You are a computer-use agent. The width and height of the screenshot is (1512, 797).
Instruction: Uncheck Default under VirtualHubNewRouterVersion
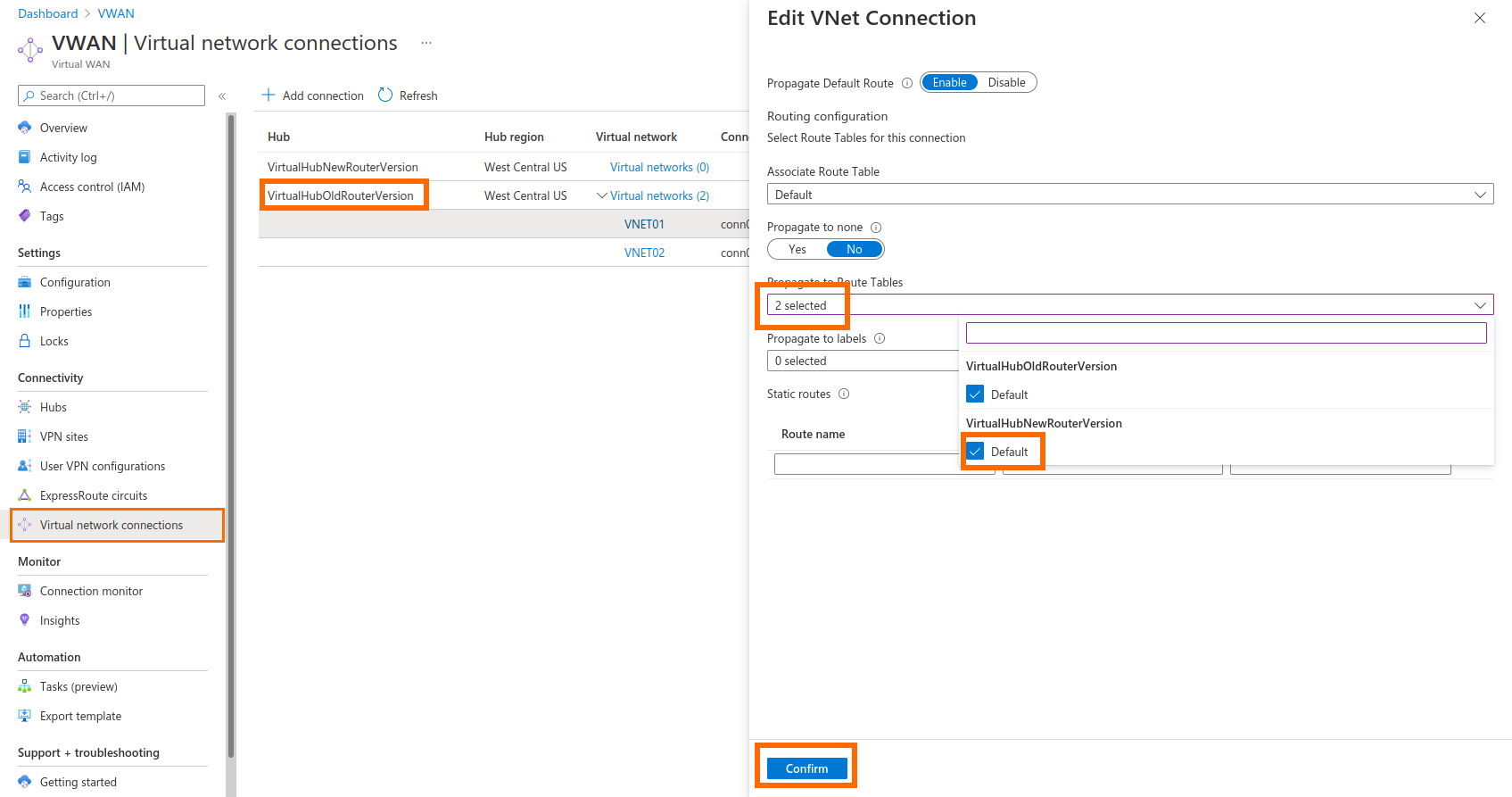pyautogui.click(x=975, y=452)
